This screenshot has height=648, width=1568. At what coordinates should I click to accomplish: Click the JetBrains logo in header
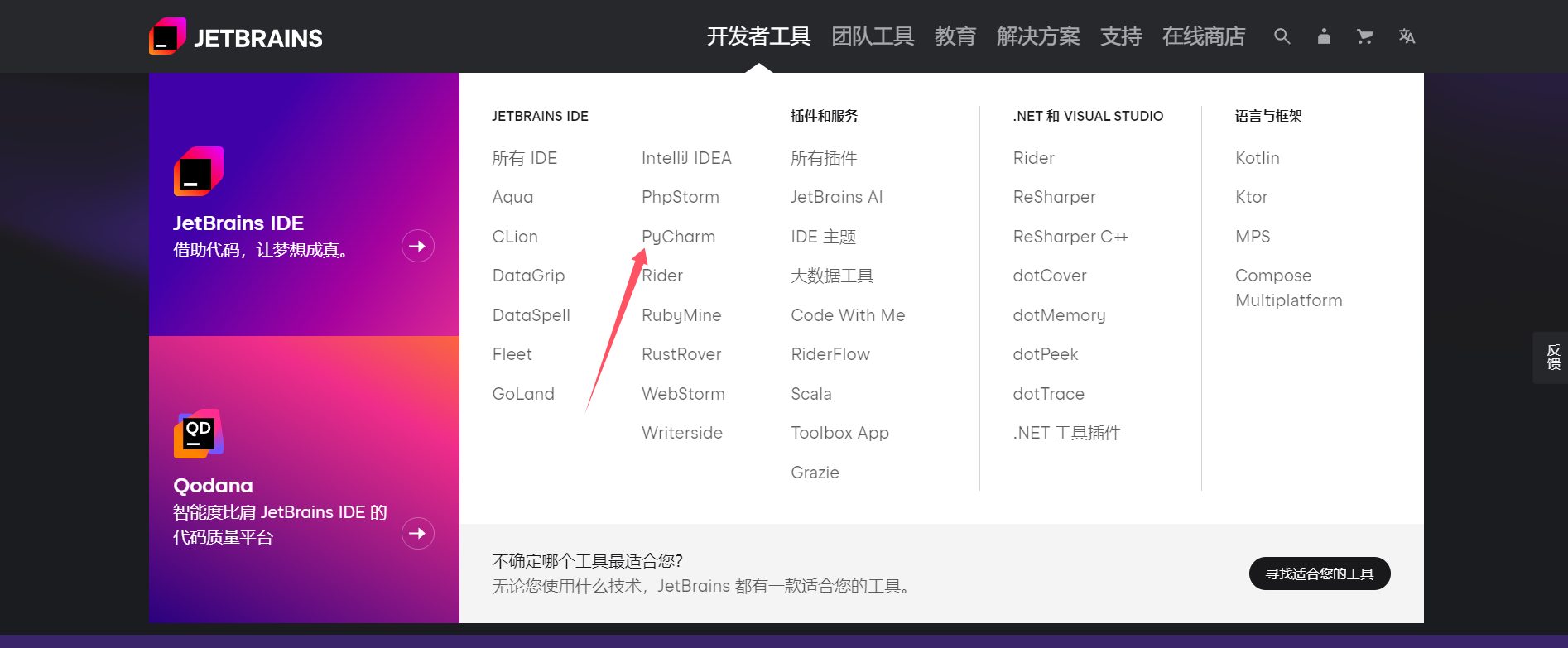236,36
